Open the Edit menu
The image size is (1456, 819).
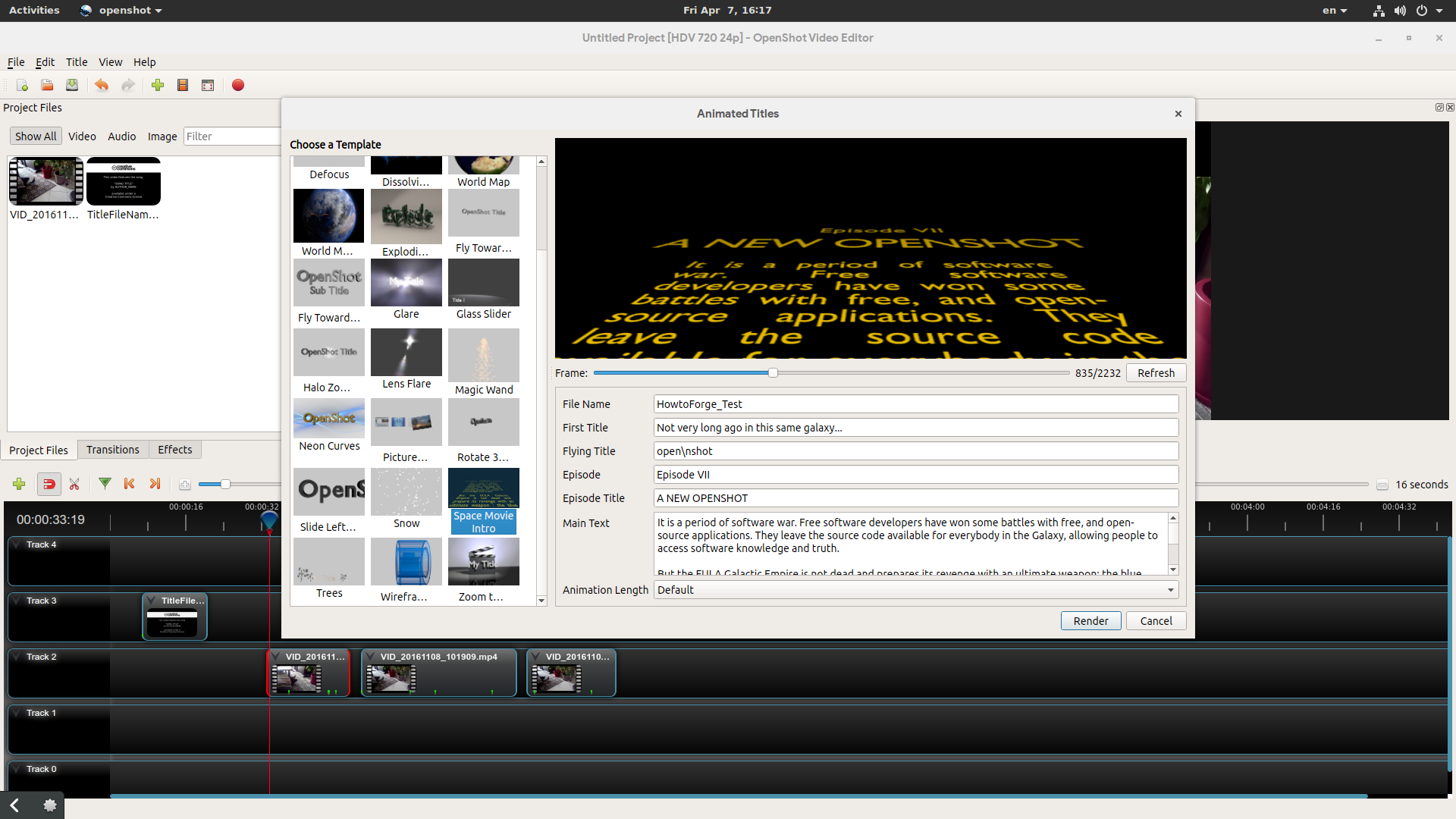[x=45, y=62]
